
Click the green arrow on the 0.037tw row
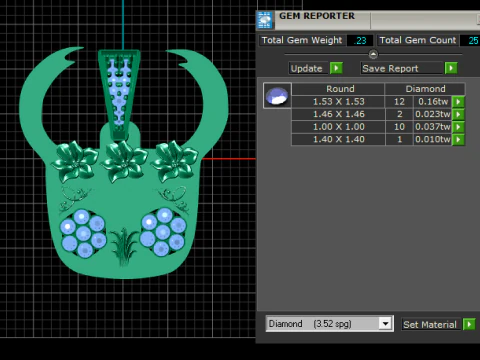pos(458,127)
